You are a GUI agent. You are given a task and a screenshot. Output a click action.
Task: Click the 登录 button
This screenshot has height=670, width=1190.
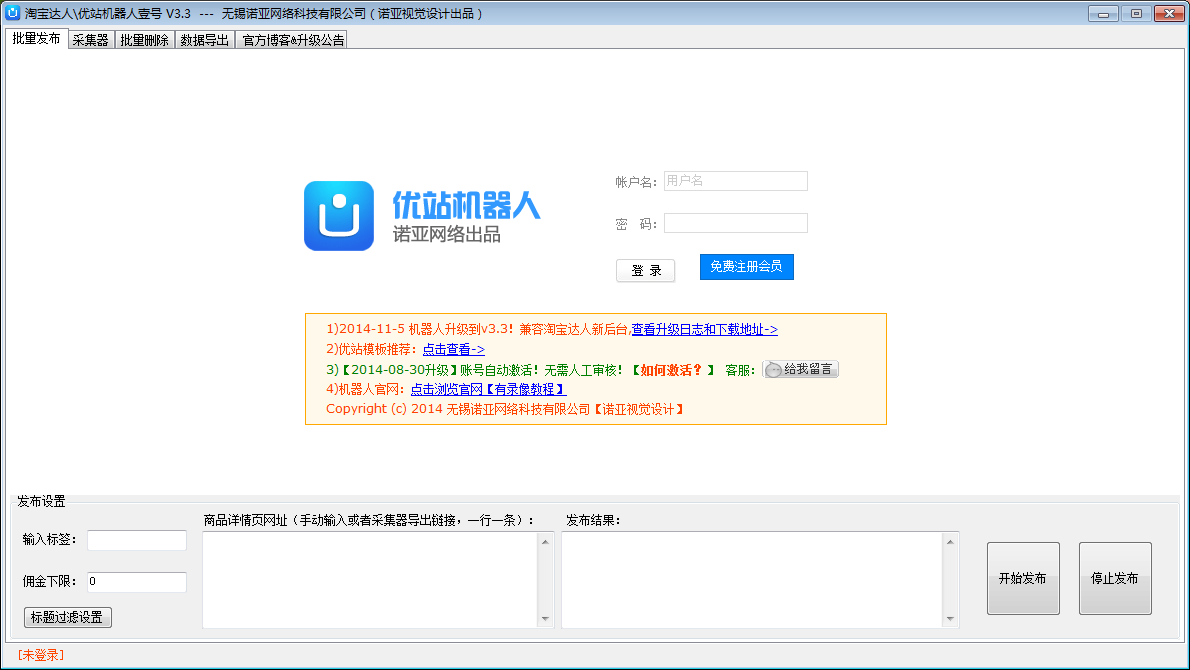pyautogui.click(x=645, y=271)
